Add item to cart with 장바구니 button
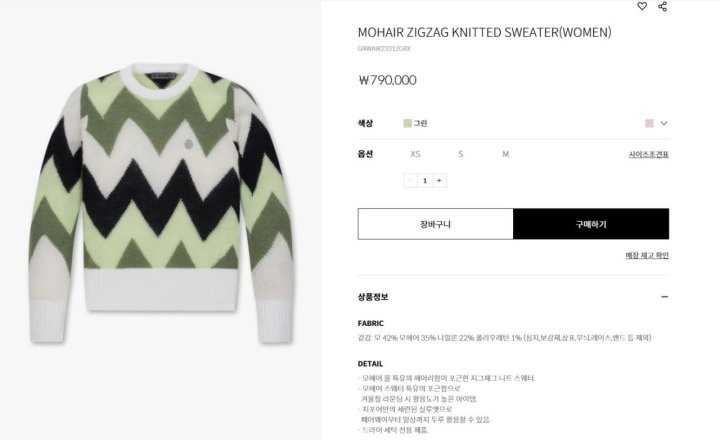This screenshot has width=720, height=440. pyautogui.click(x=435, y=224)
